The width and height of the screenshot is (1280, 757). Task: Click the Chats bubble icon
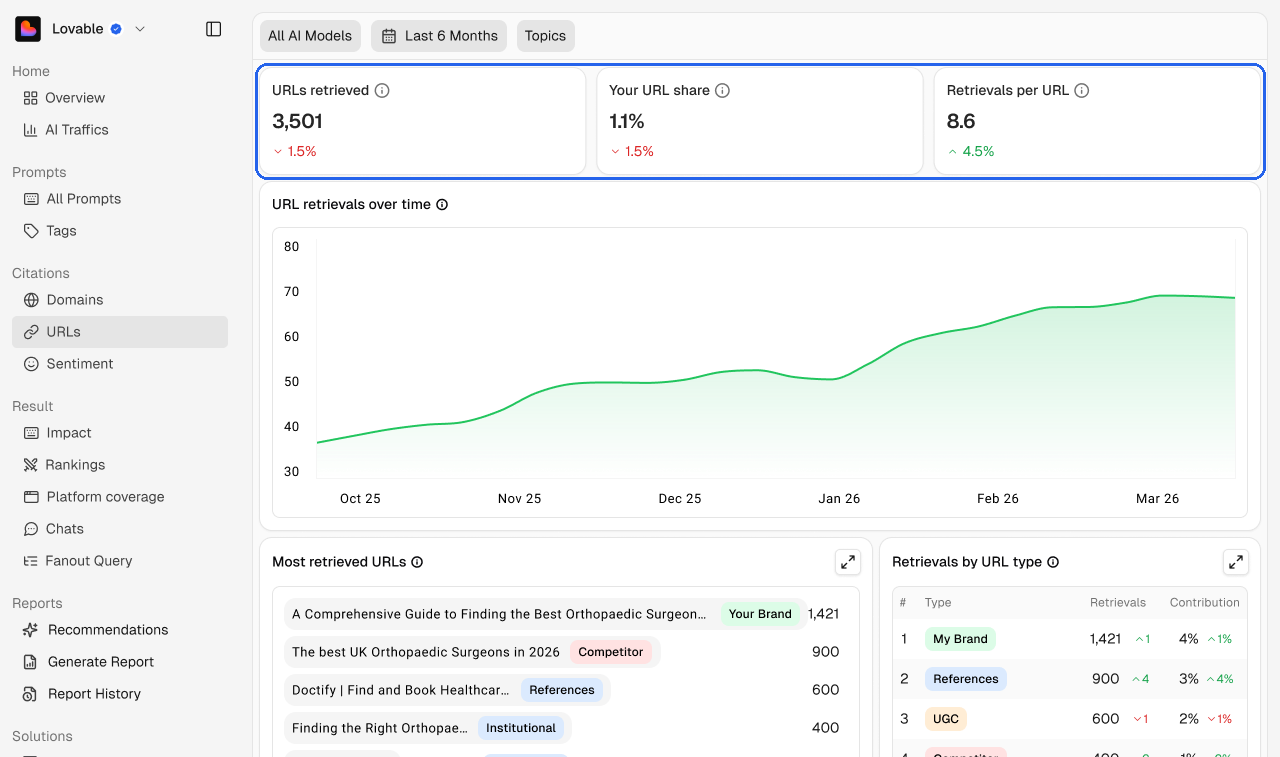click(31, 529)
